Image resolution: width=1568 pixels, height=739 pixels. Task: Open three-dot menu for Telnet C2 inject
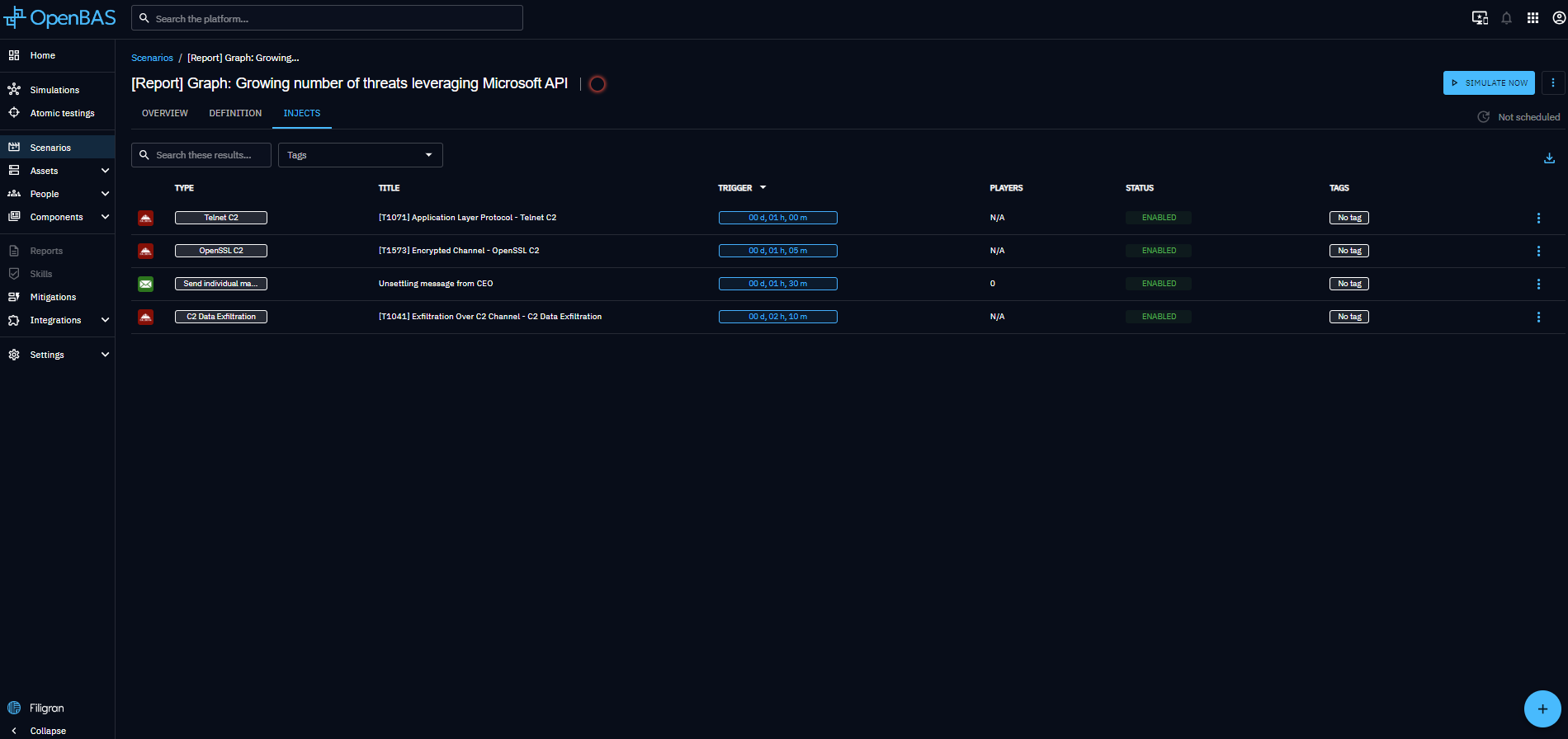[1538, 218]
